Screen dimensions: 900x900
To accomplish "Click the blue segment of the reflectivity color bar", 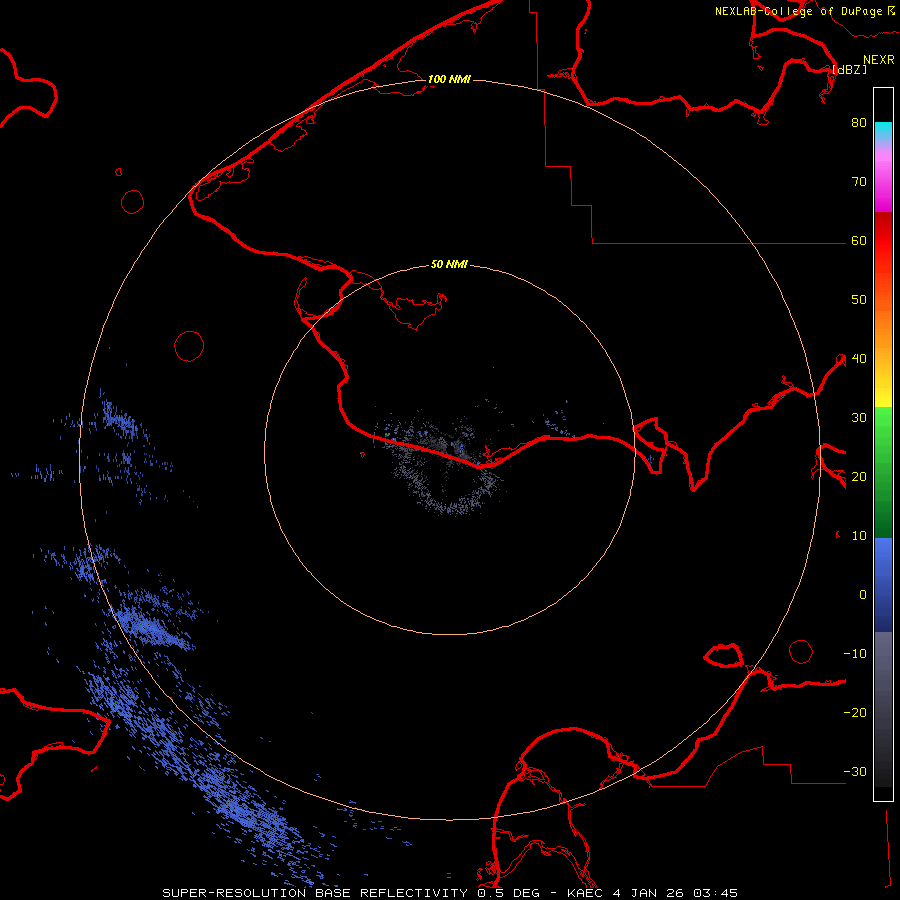I will click(883, 585).
